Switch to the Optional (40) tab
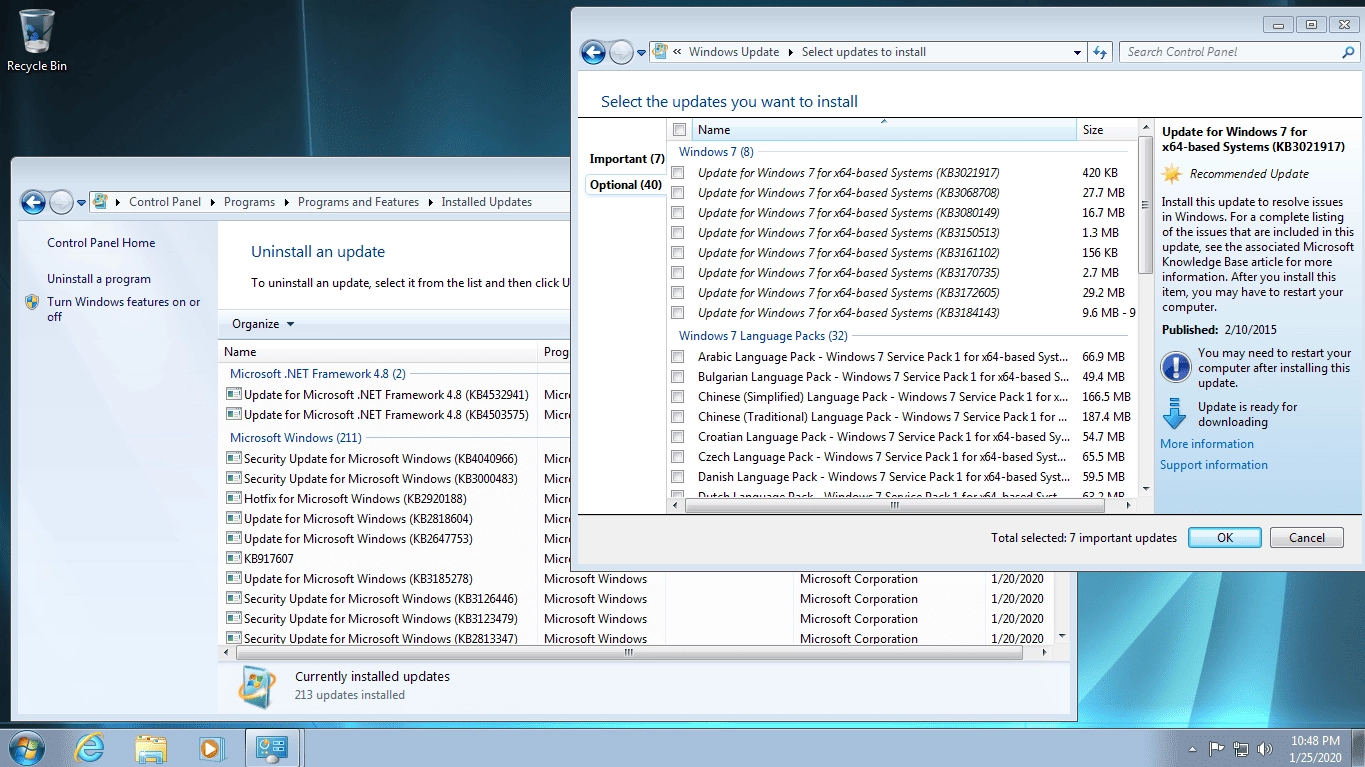The width and height of the screenshot is (1365, 767). pyautogui.click(x=626, y=185)
